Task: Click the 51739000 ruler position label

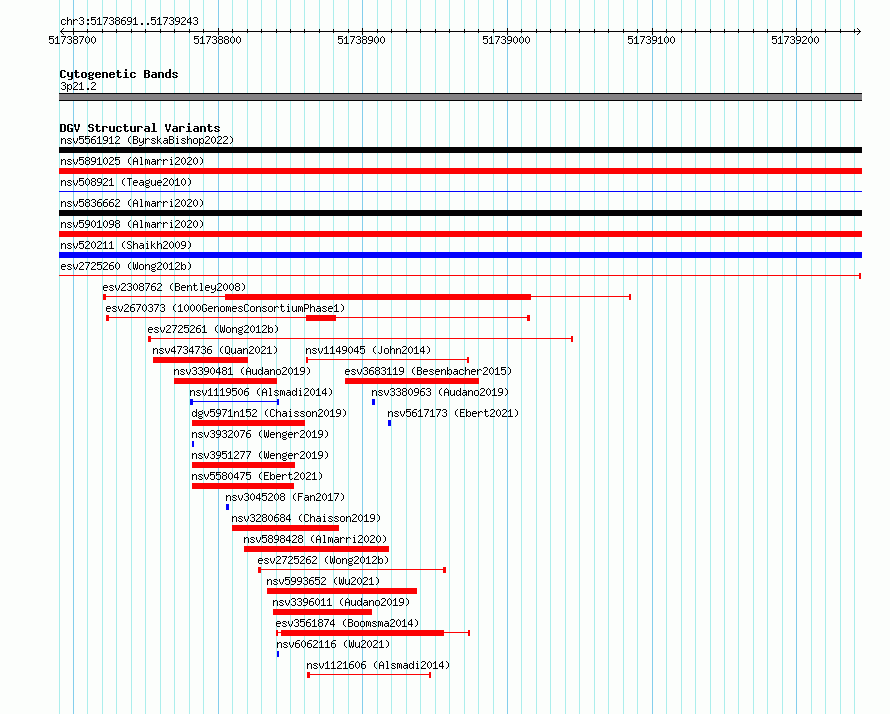Action: pos(506,40)
